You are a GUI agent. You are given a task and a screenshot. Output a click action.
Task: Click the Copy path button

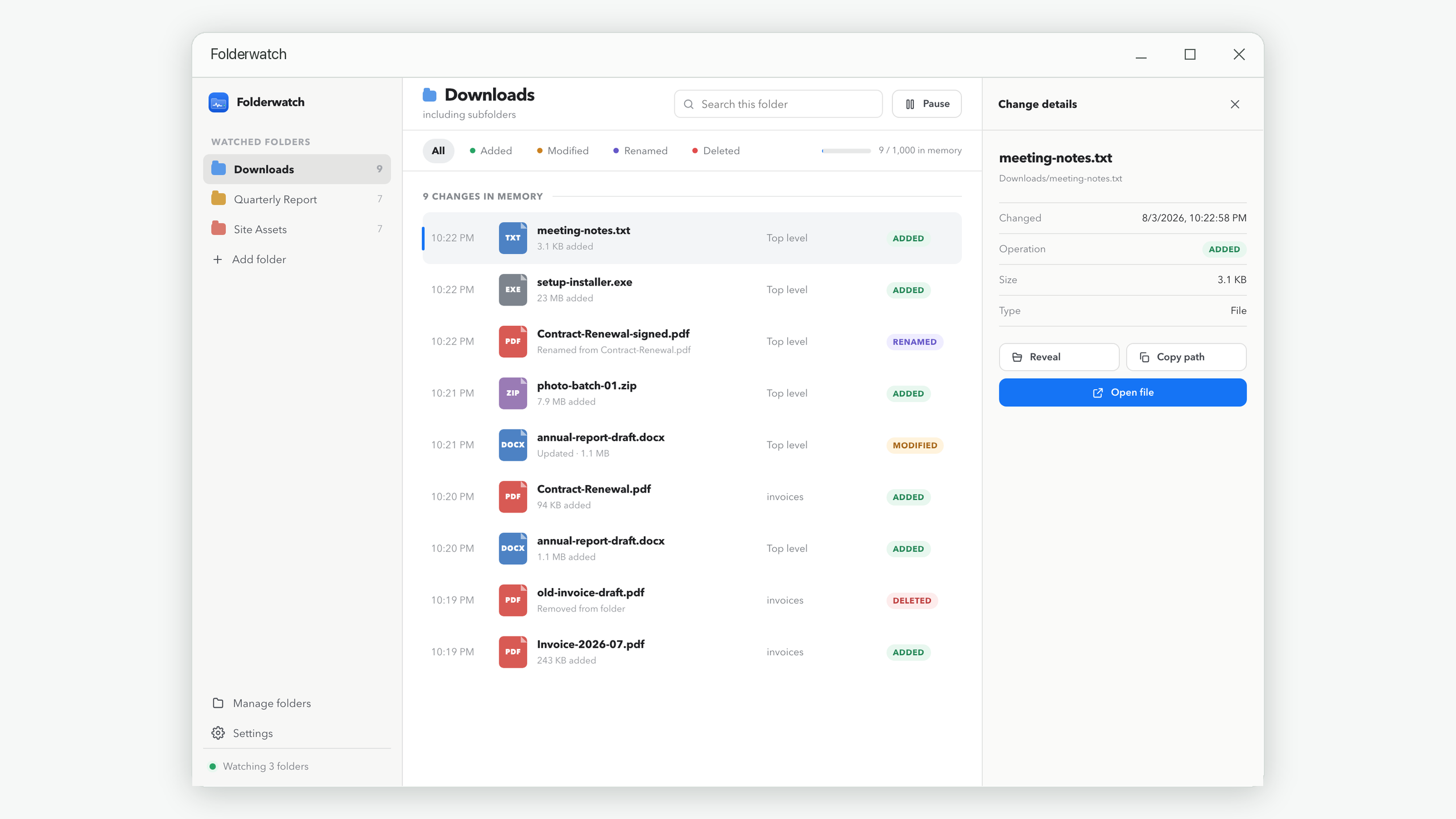1186,357
